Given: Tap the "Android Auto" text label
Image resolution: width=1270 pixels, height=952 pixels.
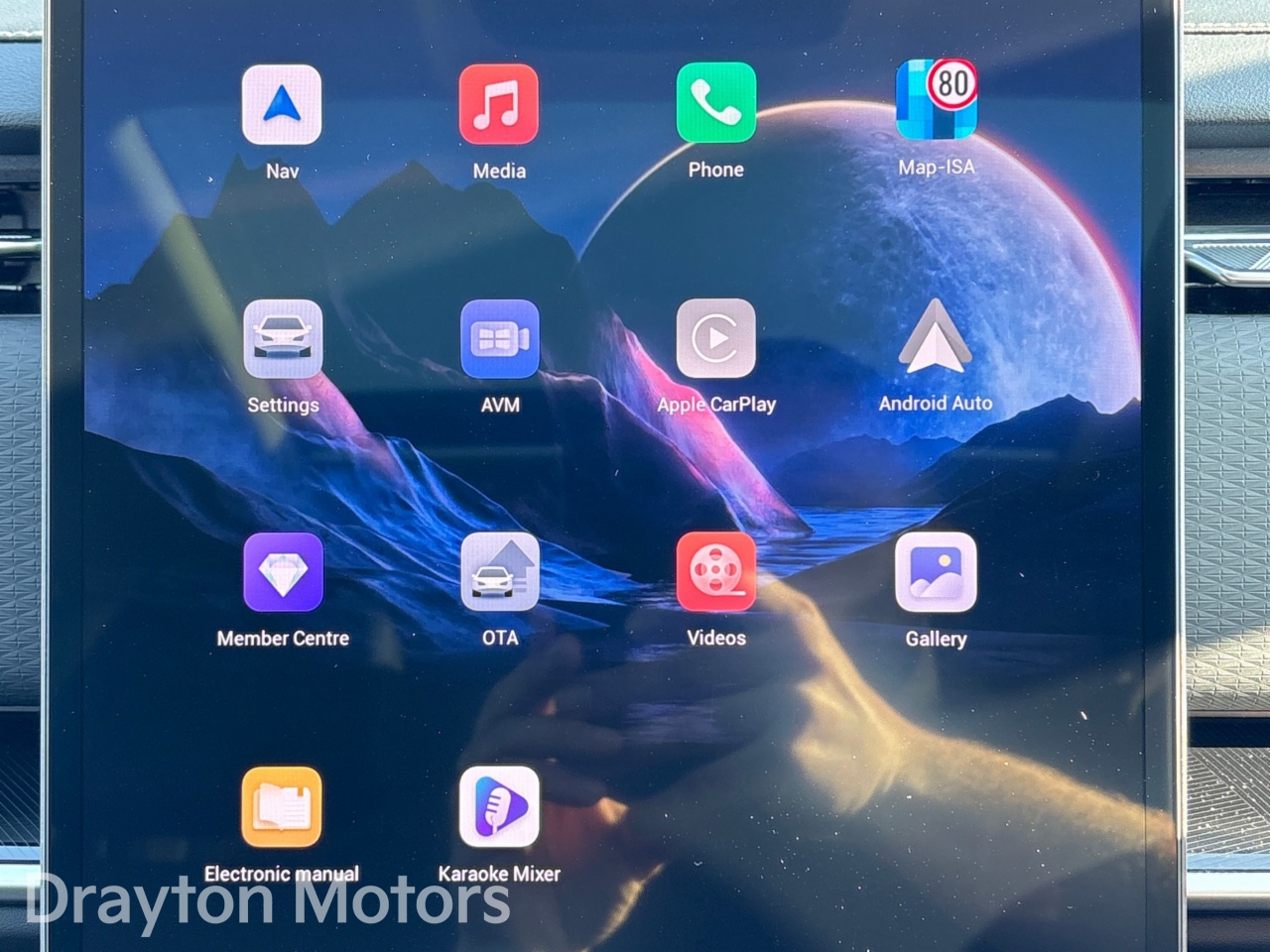Looking at the screenshot, I should pyautogui.click(x=935, y=404).
